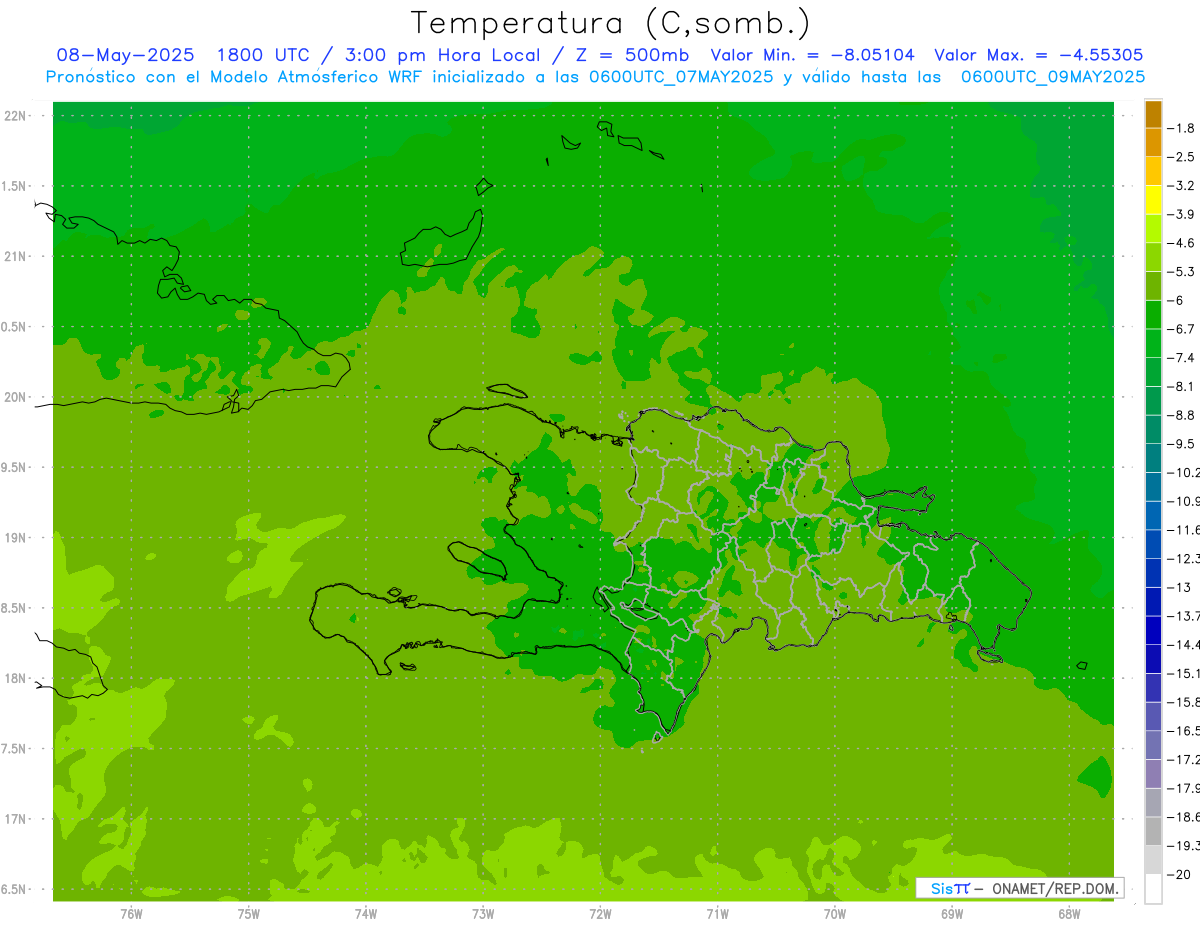Pick the teal swatch between -9.5 and -10.2
The image size is (1200, 927).
(1153, 458)
